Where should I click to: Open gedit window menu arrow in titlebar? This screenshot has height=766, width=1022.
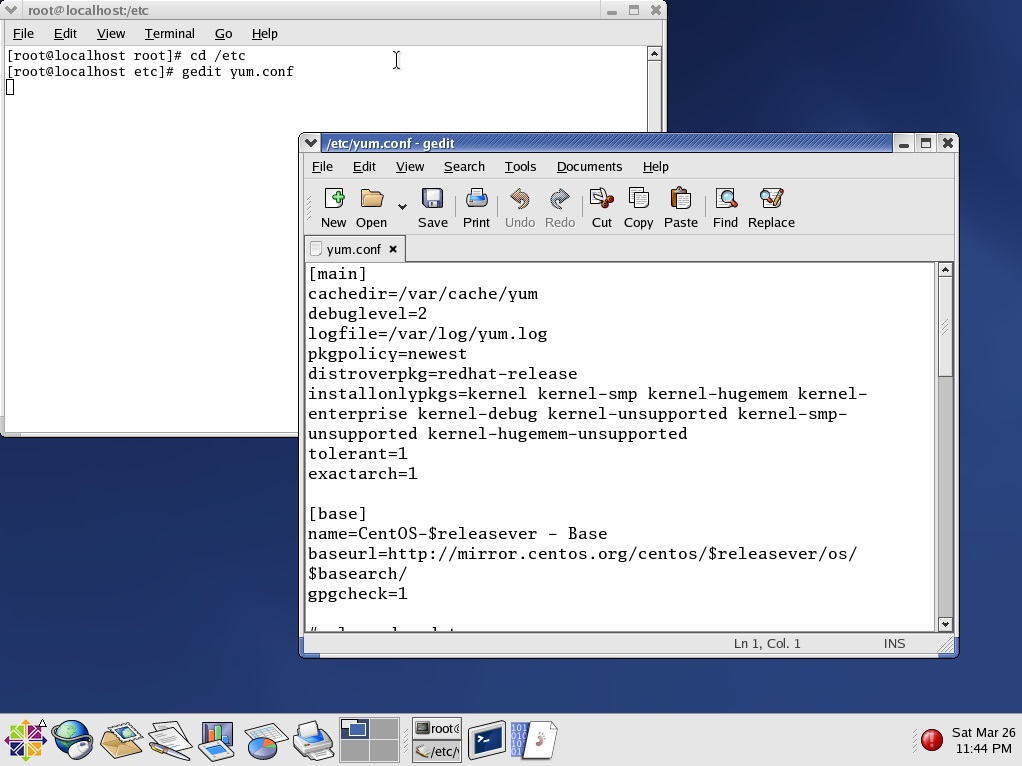[x=311, y=143]
